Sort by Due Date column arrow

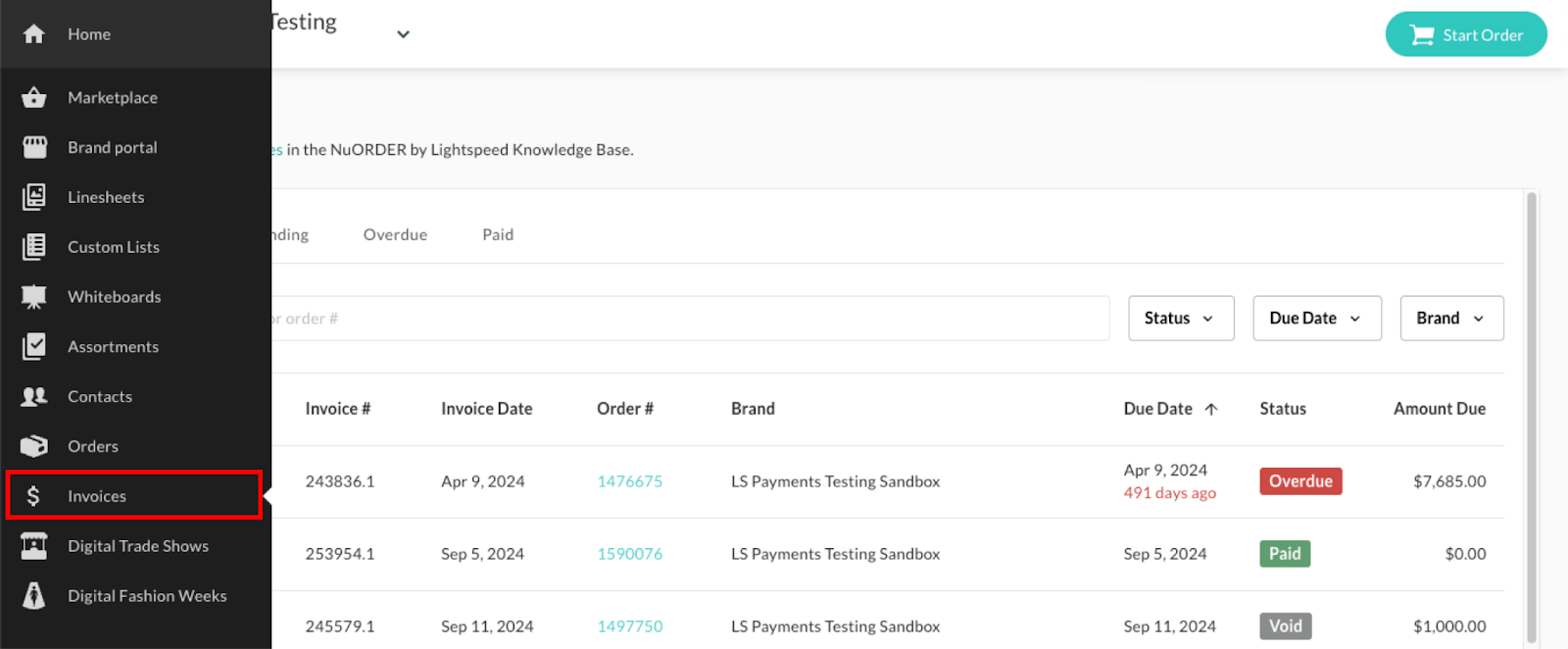tap(1211, 410)
